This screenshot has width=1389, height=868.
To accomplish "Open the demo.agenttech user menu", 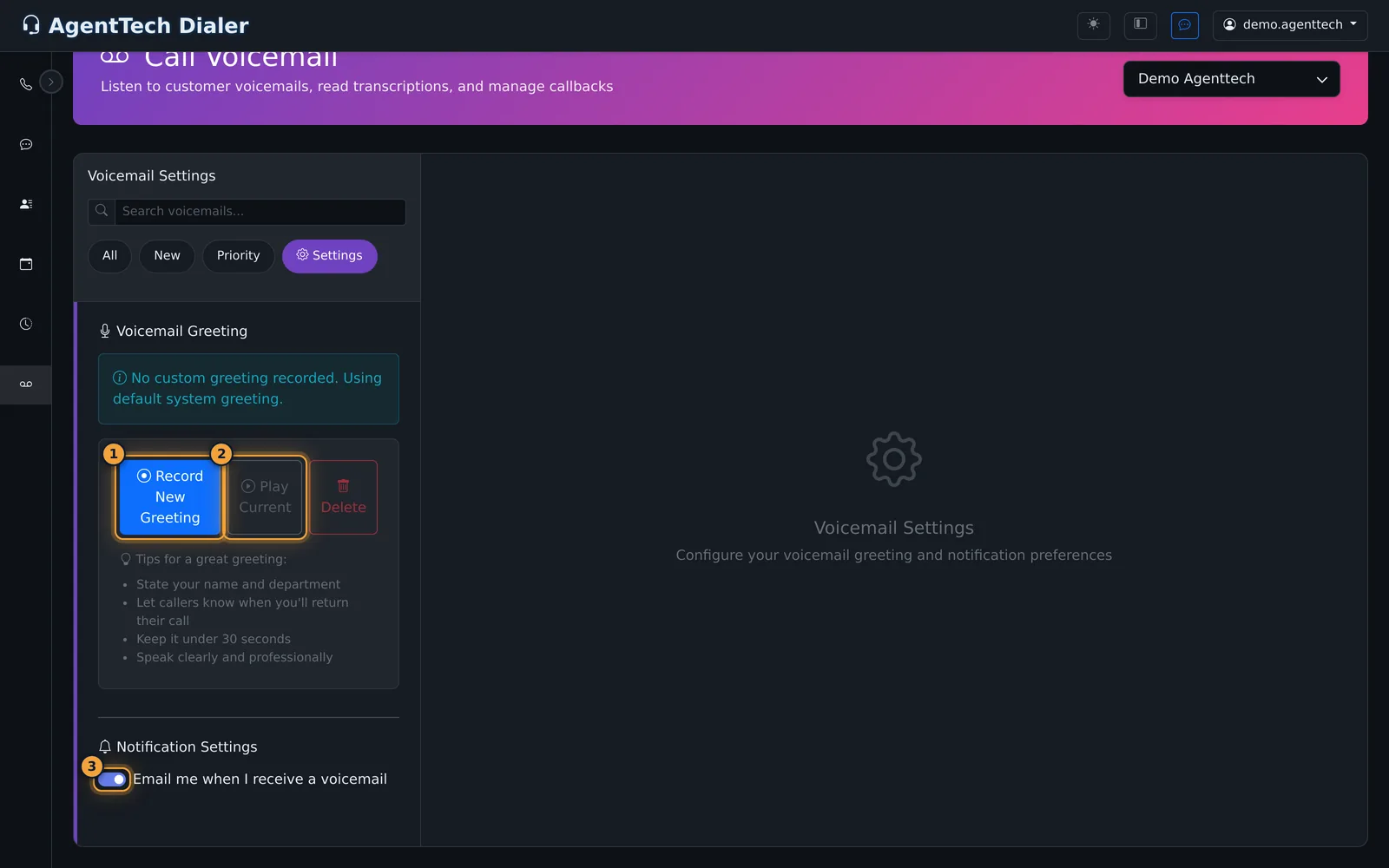I will [1290, 25].
